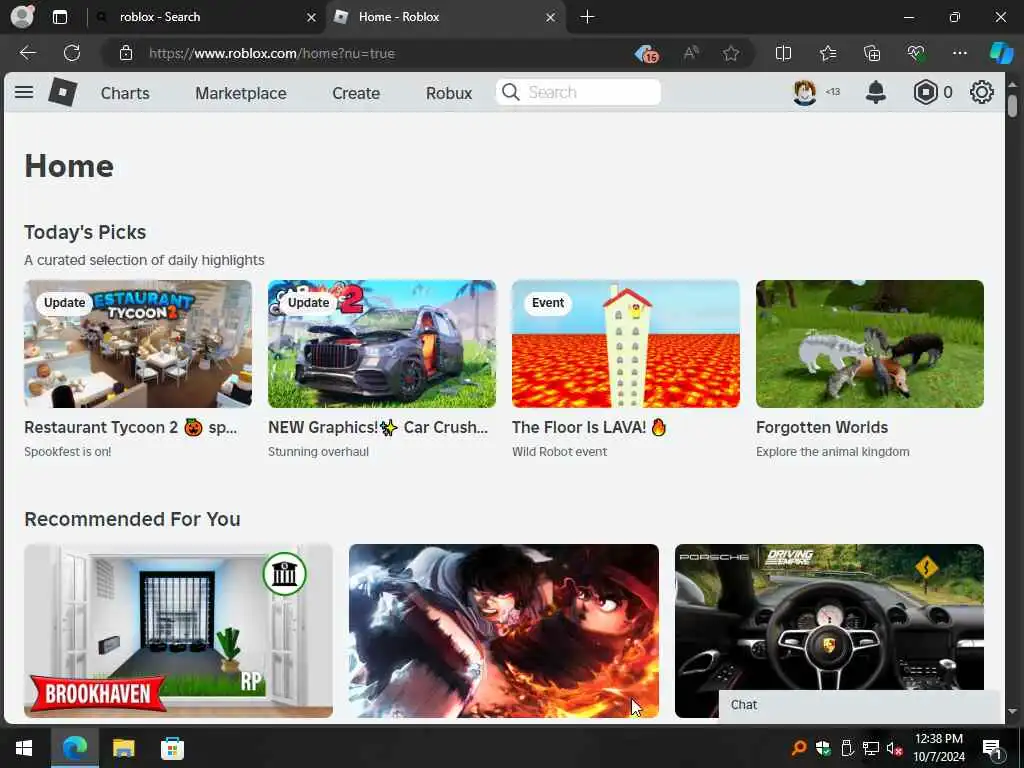This screenshot has height=768, width=1024.
Task: Go back in browser history
Action: pyautogui.click(x=27, y=53)
